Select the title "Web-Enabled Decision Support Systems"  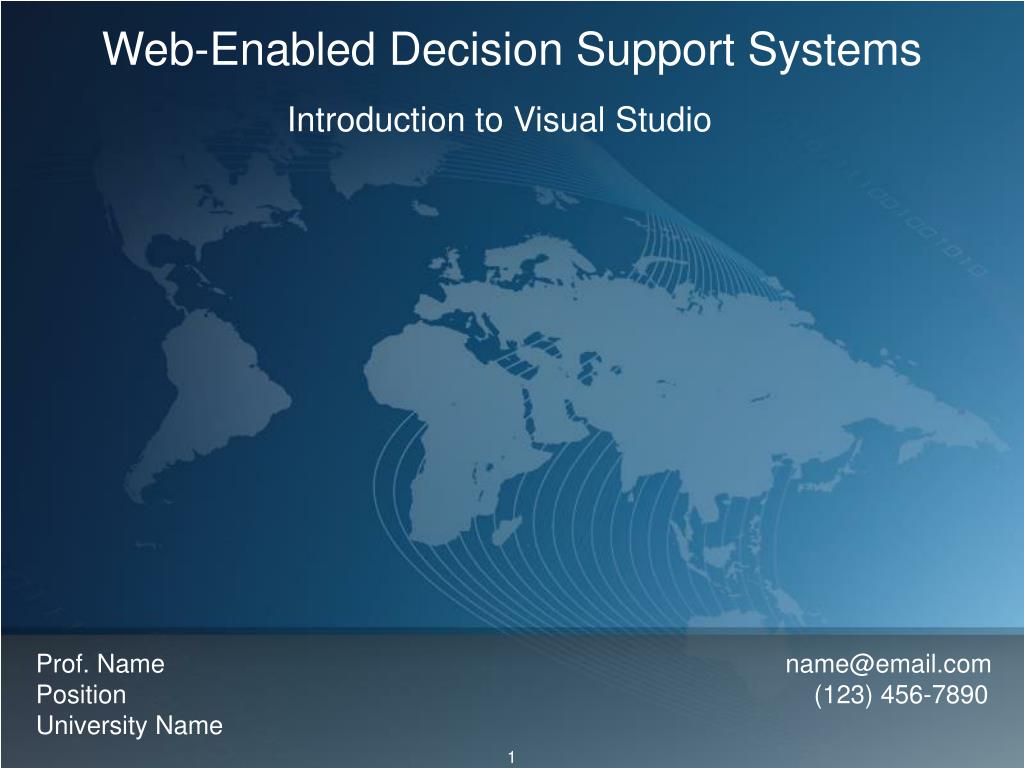511,50
